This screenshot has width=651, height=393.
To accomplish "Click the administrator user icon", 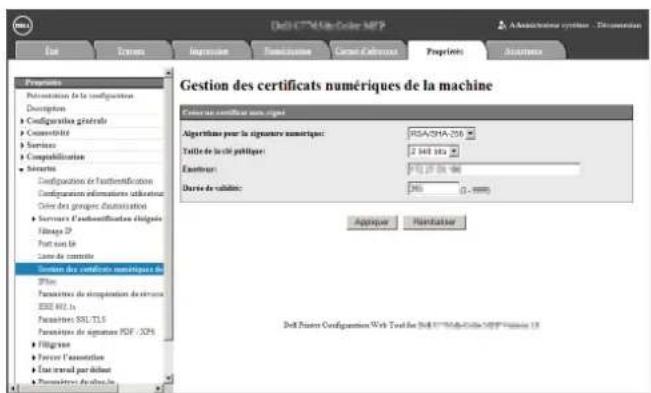I will click(x=502, y=25).
